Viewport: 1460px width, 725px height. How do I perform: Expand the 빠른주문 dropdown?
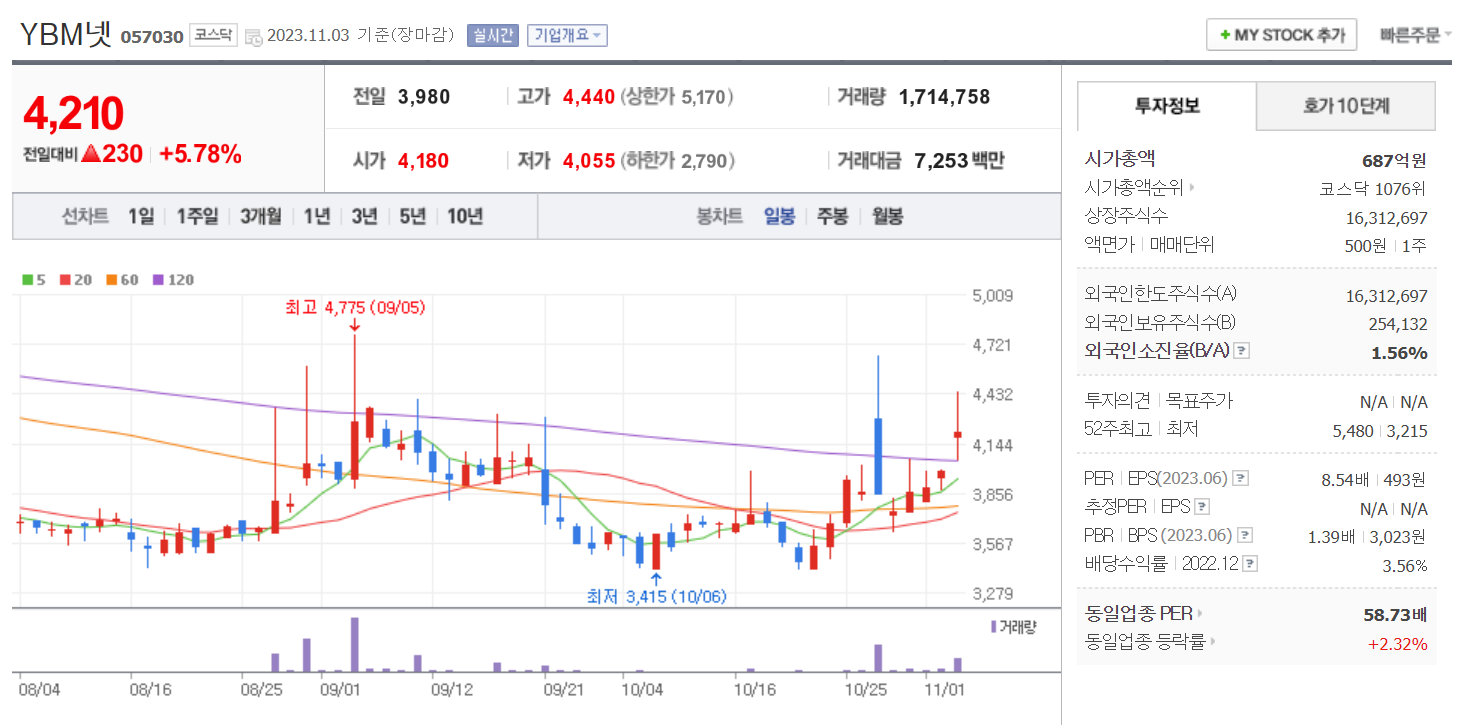click(x=1415, y=35)
